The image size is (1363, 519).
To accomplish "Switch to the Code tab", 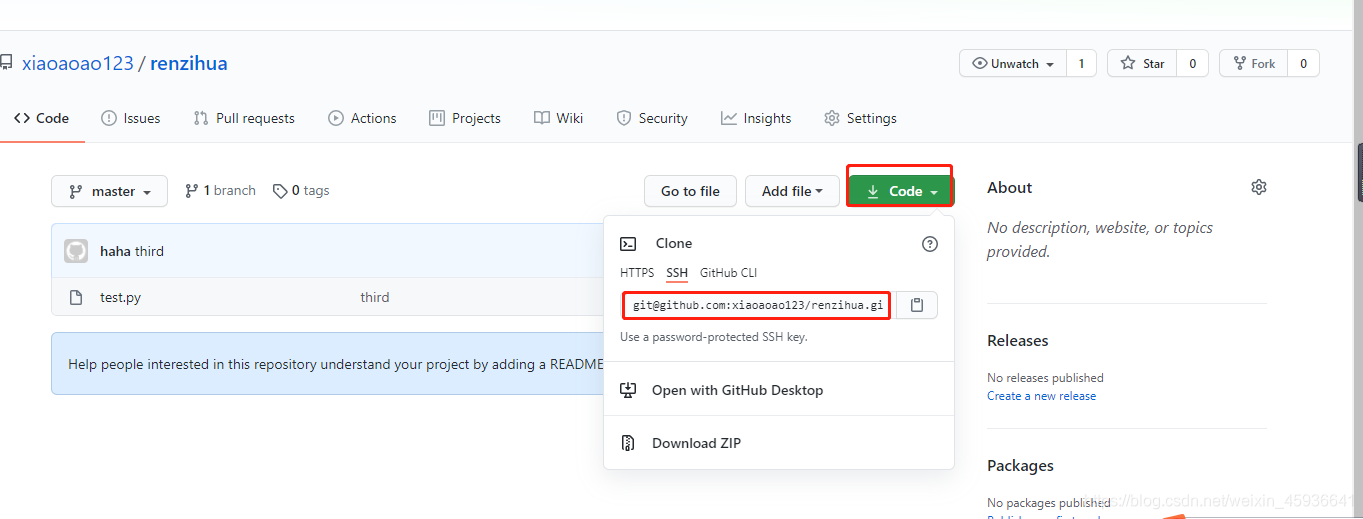I will click(x=42, y=118).
